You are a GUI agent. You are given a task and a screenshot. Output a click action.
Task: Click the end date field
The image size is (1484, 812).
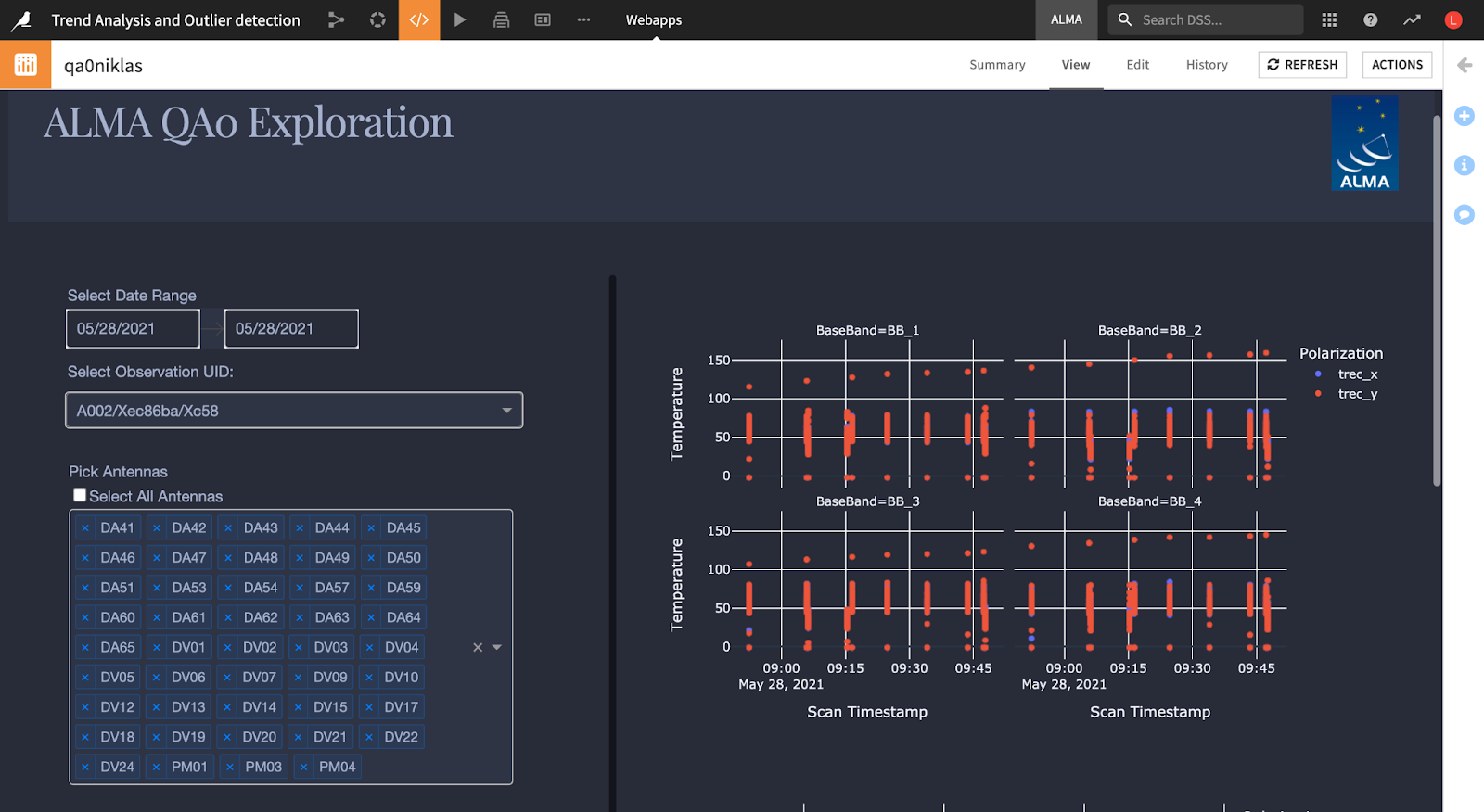point(291,329)
